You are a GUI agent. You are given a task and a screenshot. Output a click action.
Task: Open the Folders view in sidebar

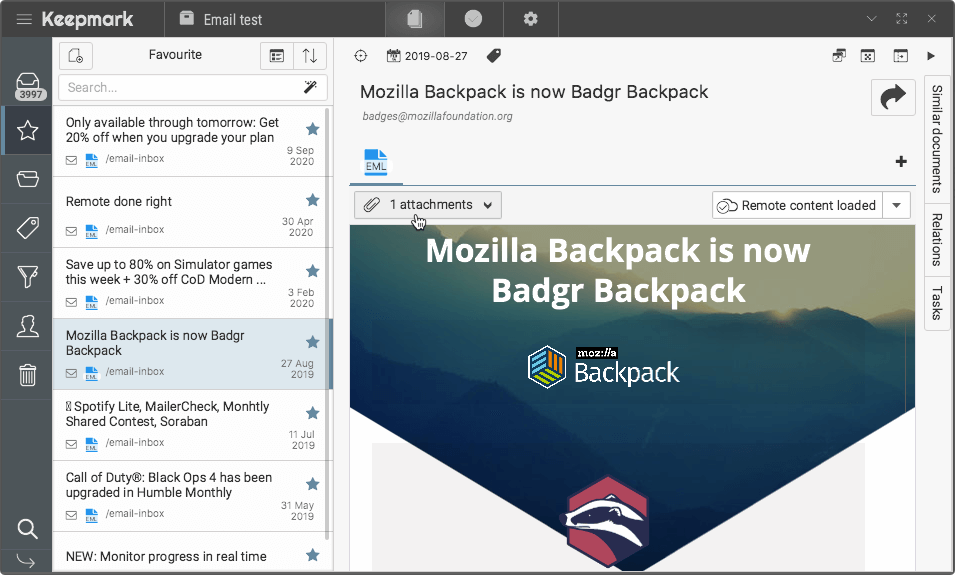[x=27, y=179]
